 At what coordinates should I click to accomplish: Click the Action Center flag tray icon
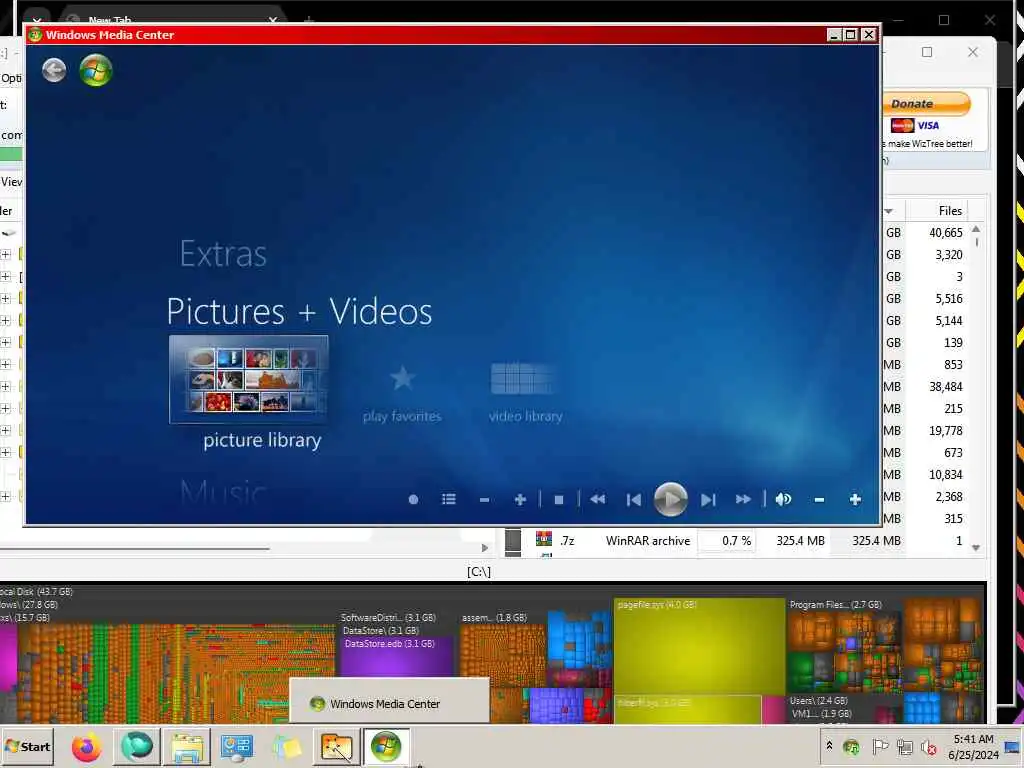(879, 746)
